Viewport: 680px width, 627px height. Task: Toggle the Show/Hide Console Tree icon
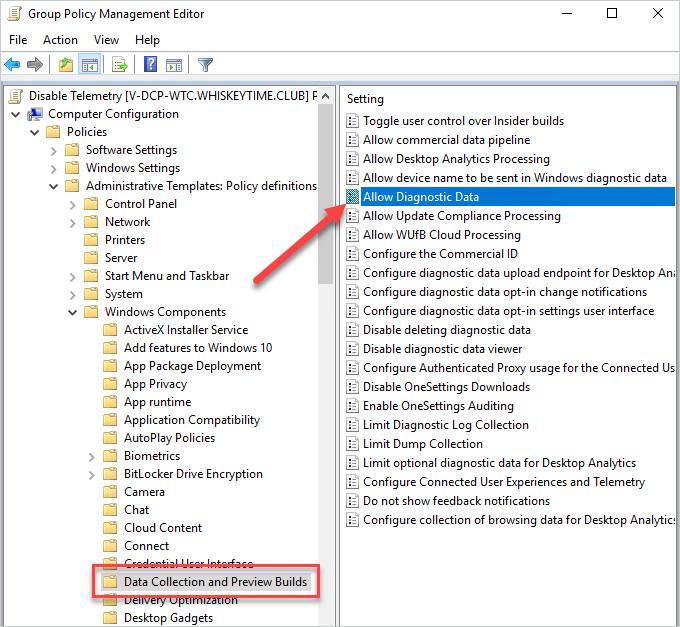pos(90,65)
